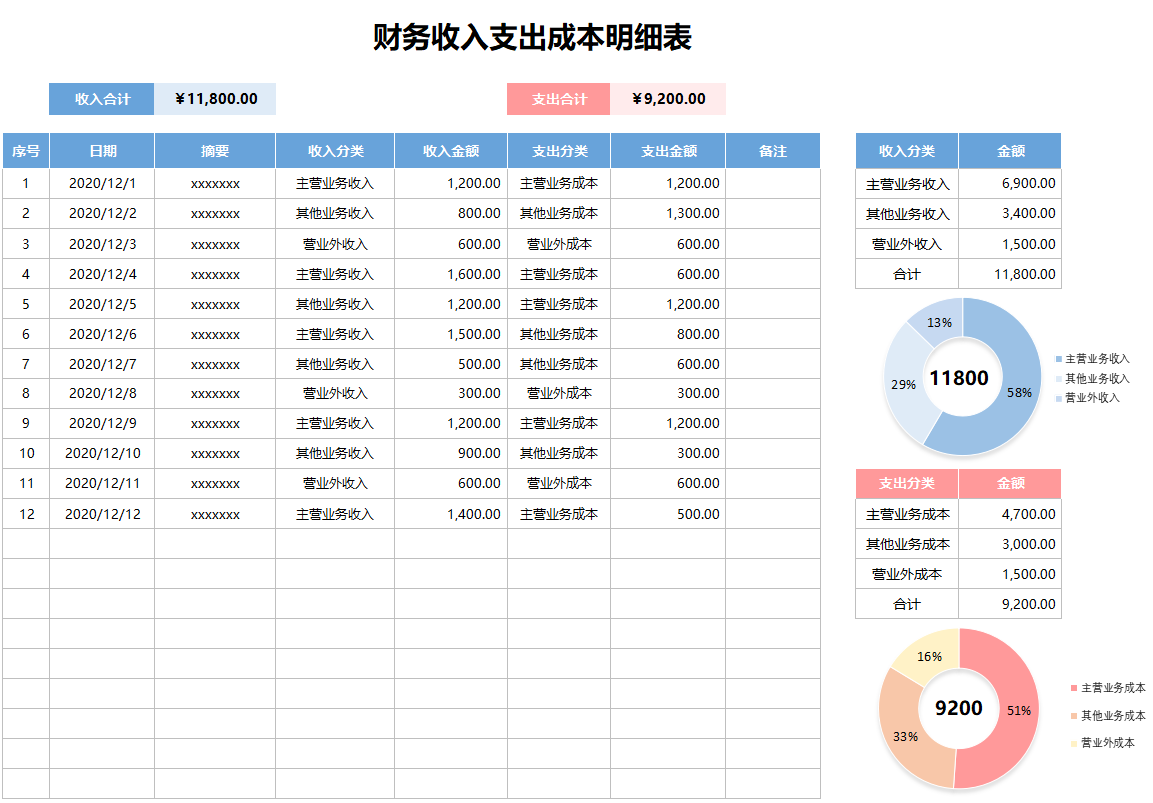
Task: Click the pink 支出分类 summary header
Action: pyautogui.click(x=907, y=483)
